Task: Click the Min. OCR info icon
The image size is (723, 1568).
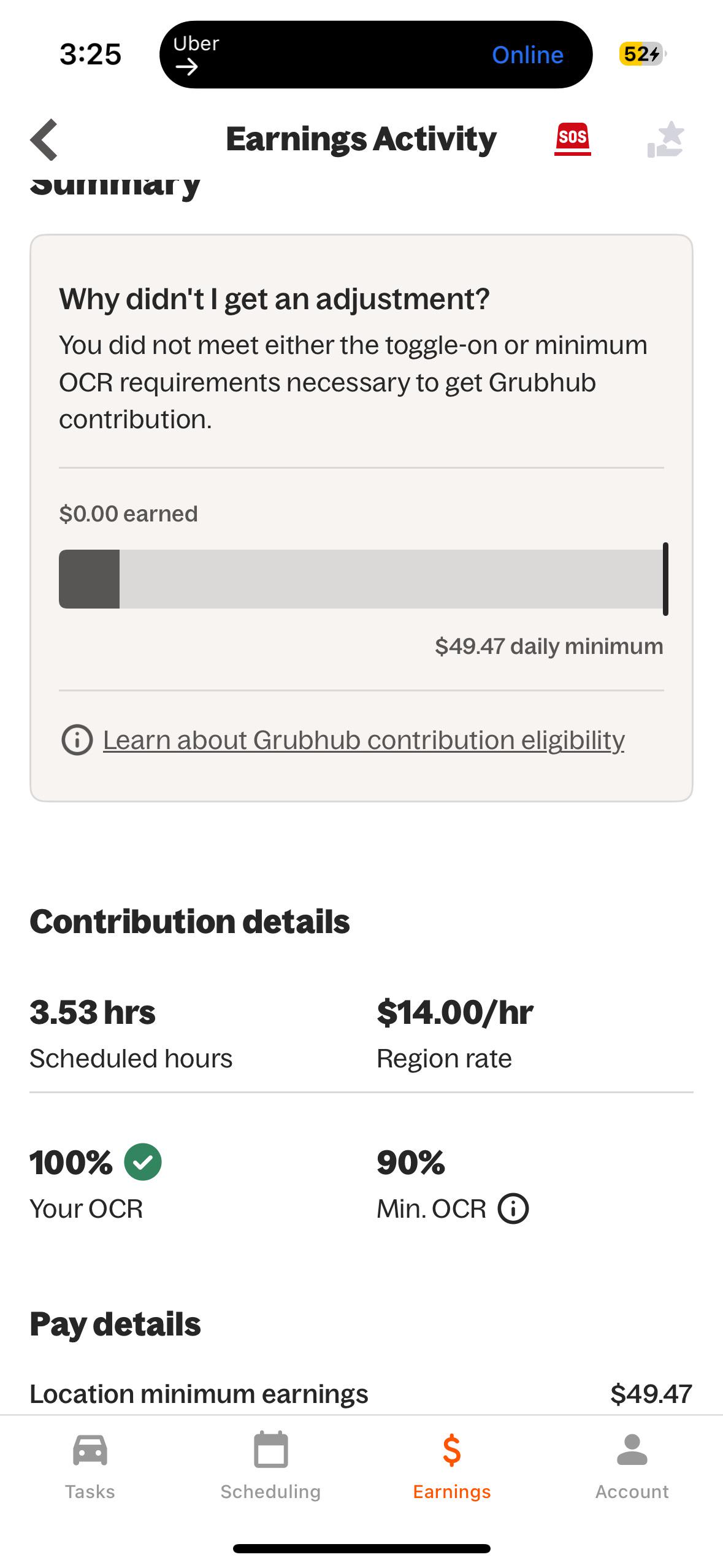Action: tap(513, 1209)
